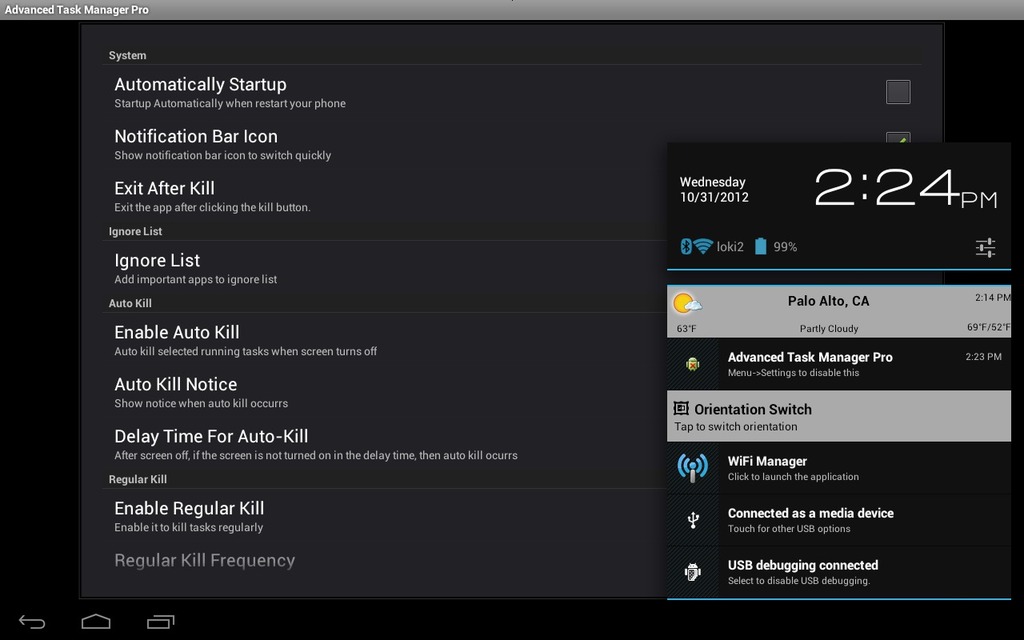Tap the 2:14 PM weather timestamp
Screen dimensions: 1024x640
pyautogui.click(x=992, y=298)
